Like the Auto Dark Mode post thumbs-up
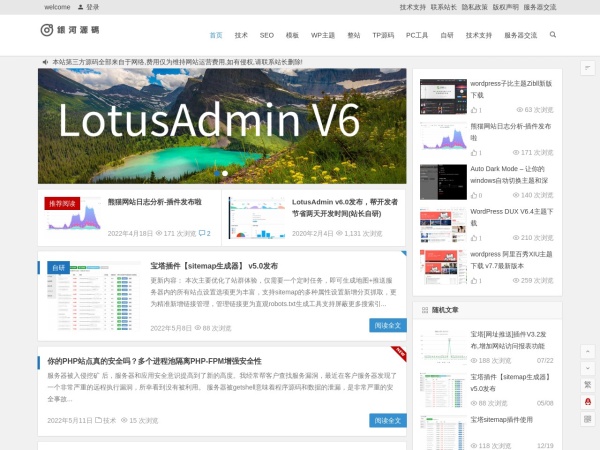This screenshot has height=450, width=600. pyautogui.click(x=474, y=195)
